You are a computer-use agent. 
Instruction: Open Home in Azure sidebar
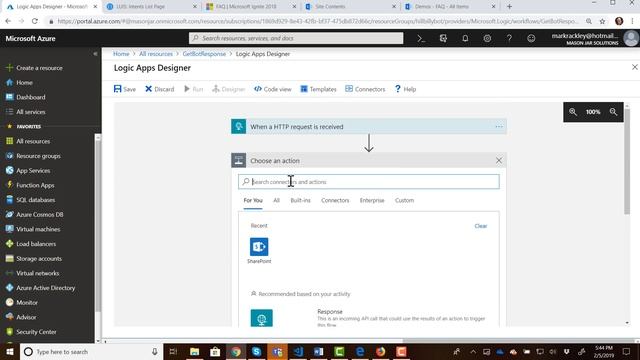pos(20,82)
